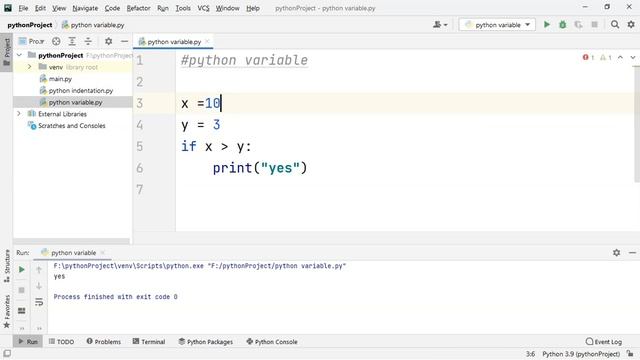Open the python variable run configuration dropdown

point(497,25)
